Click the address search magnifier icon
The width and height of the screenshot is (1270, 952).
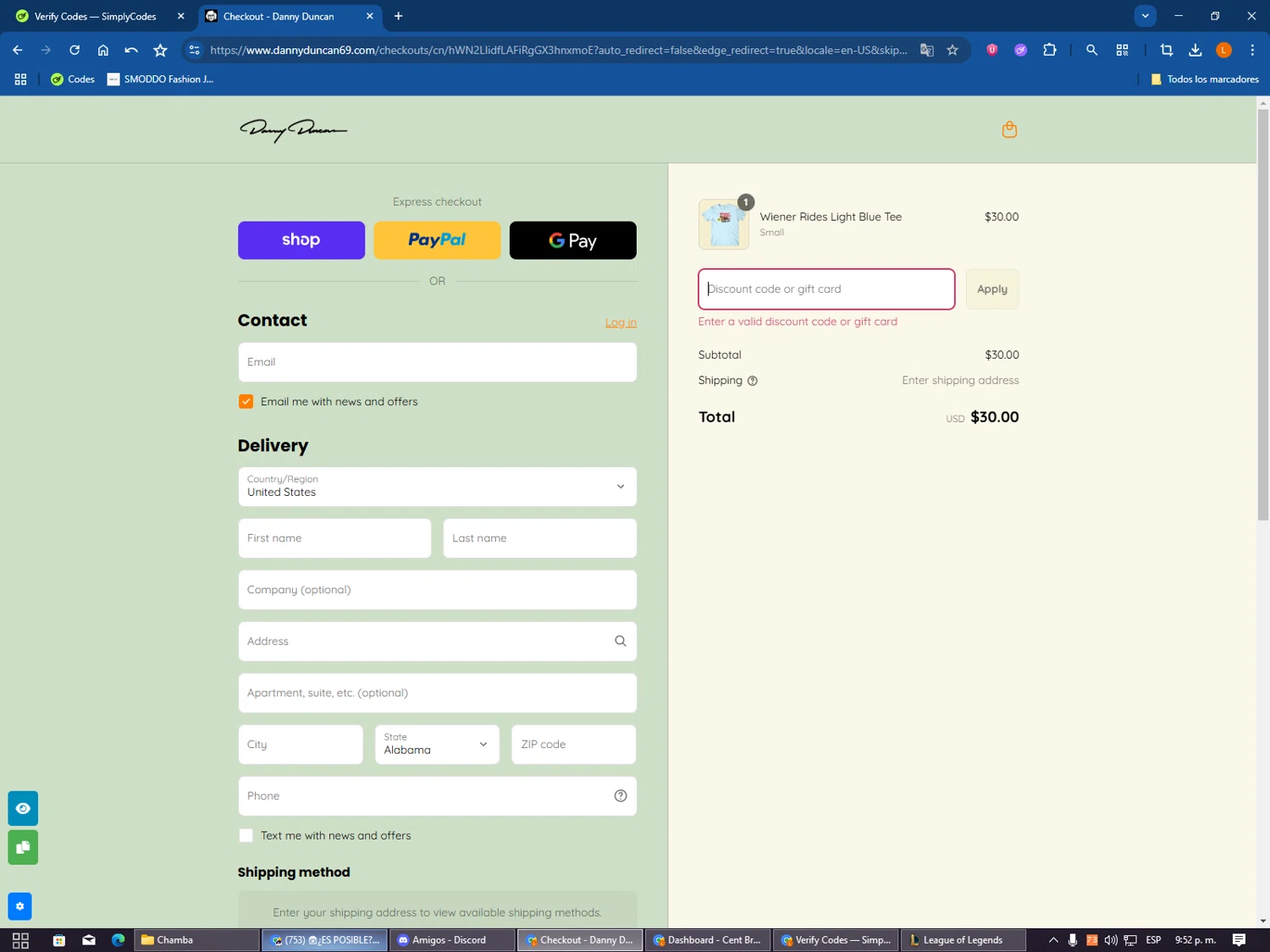pos(621,641)
